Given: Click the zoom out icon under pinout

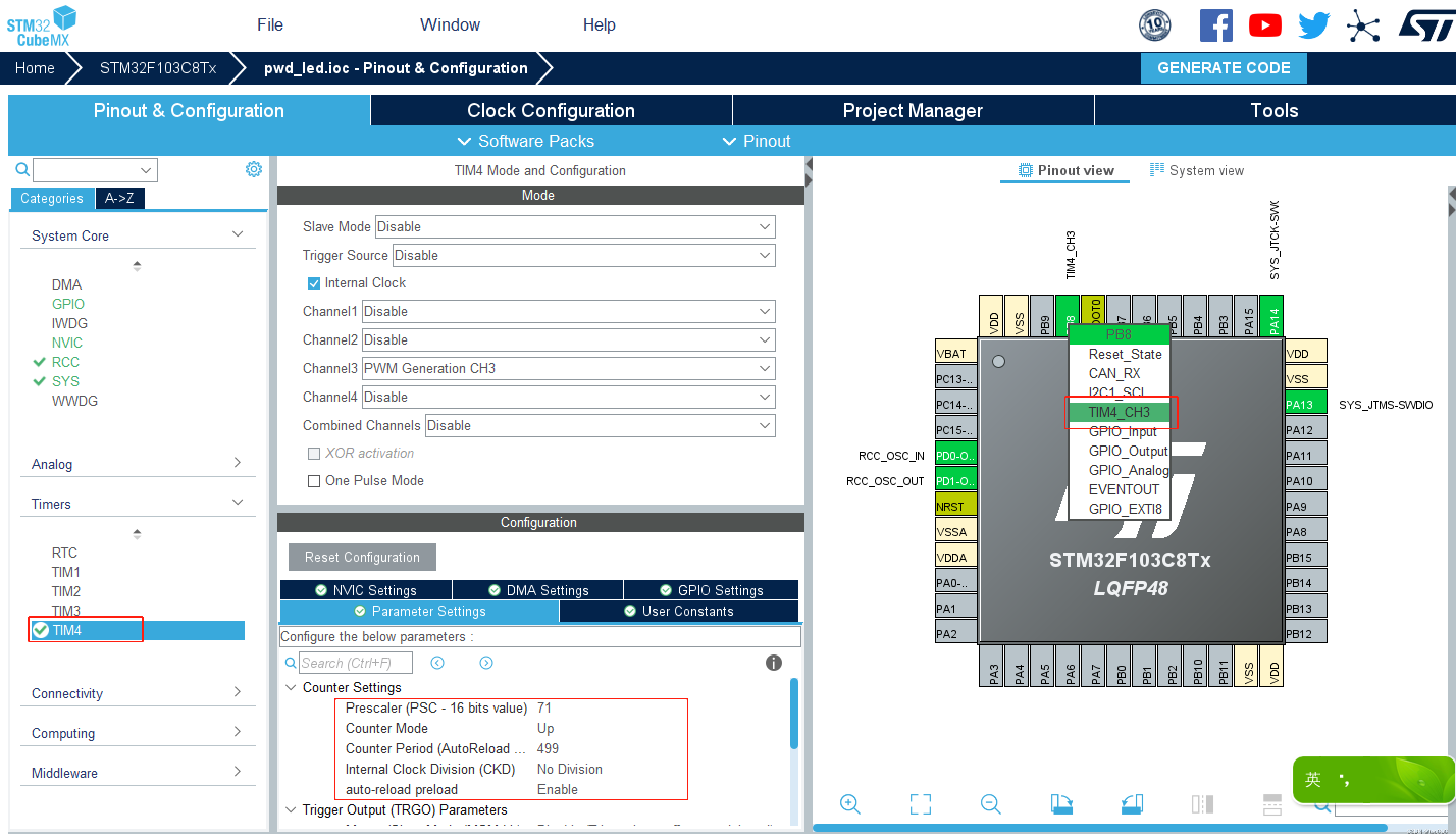Looking at the screenshot, I should (990, 803).
